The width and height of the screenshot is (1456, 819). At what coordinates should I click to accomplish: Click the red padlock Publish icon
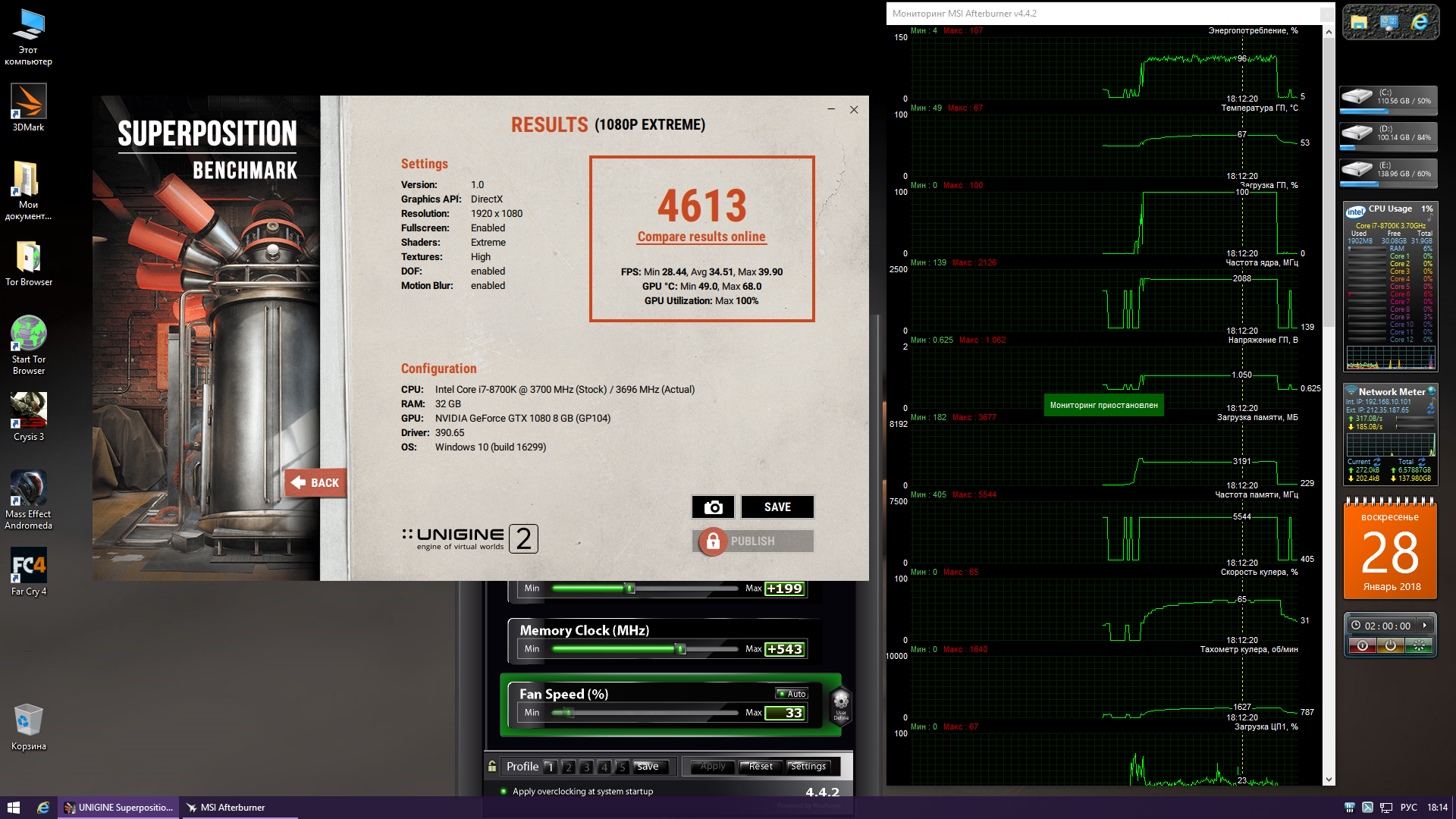click(712, 541)
